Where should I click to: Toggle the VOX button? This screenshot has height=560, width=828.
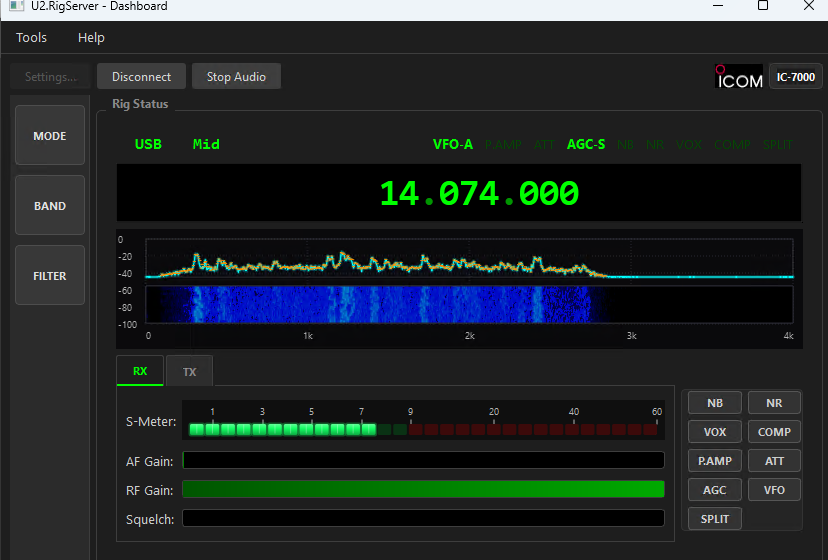(714, 432)
